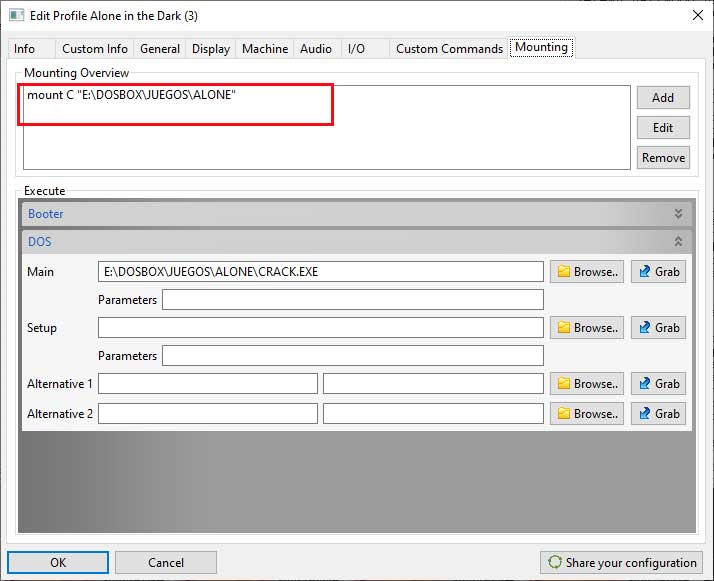Confirm changes with the OK button

58,563
